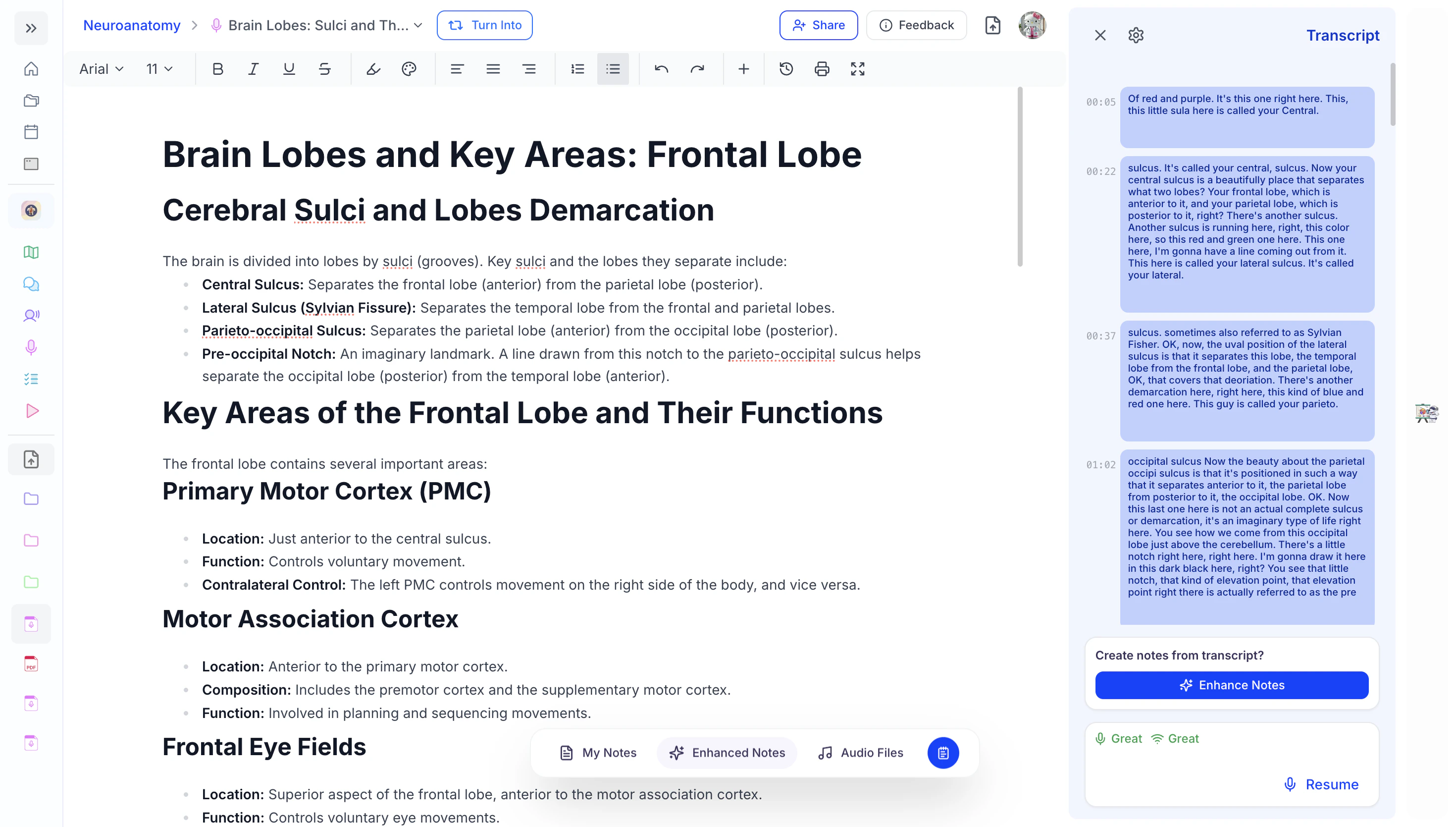
Task: Open the Neuroanatomy breadcrumb link
Action: (132, 25)
